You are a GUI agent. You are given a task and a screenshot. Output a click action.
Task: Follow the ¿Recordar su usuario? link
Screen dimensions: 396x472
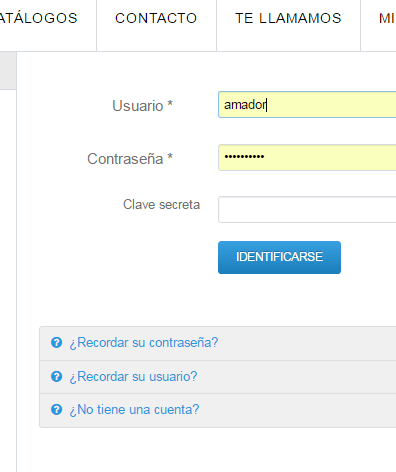coord(133,377)
